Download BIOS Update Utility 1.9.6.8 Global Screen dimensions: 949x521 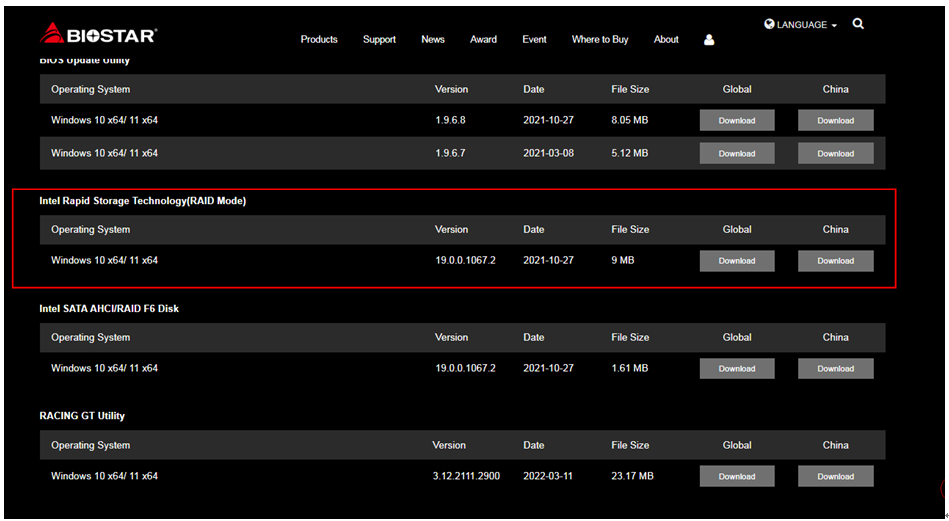[x=737, y=120]
